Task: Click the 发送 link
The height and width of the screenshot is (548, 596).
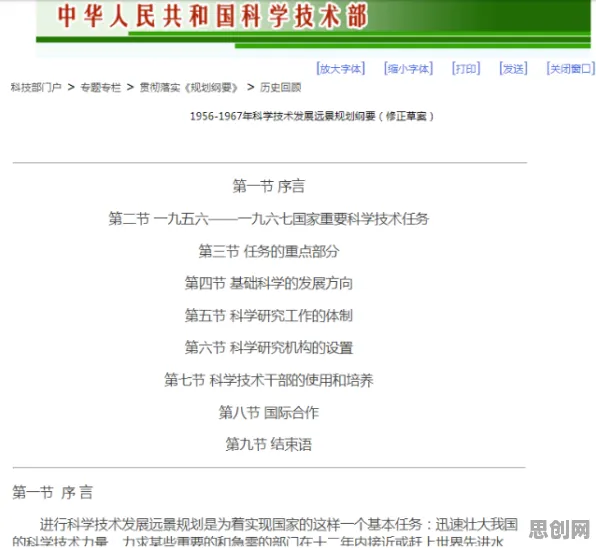Action: pyautogui.click(x=513, y=69)
